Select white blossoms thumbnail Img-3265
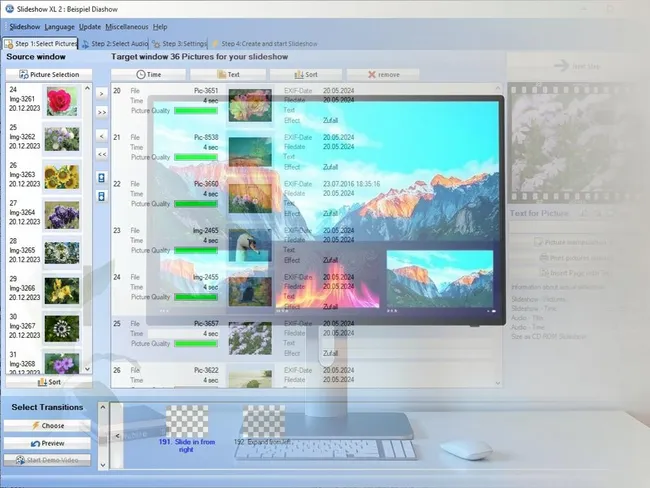The width and height of the screenshot is (650, 488). coord(62,253)
